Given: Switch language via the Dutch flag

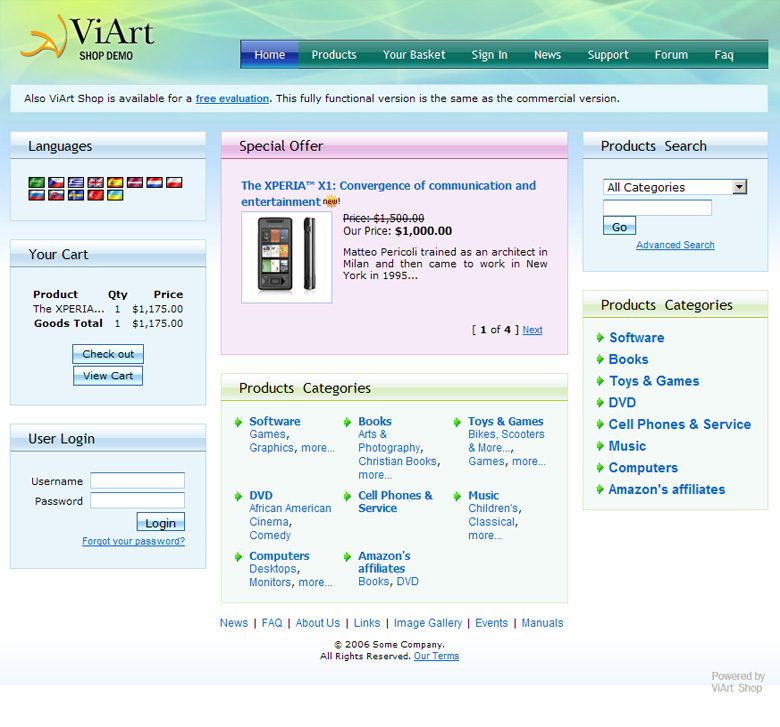Looking at the screenshot, I should click(x=155, y=183).
